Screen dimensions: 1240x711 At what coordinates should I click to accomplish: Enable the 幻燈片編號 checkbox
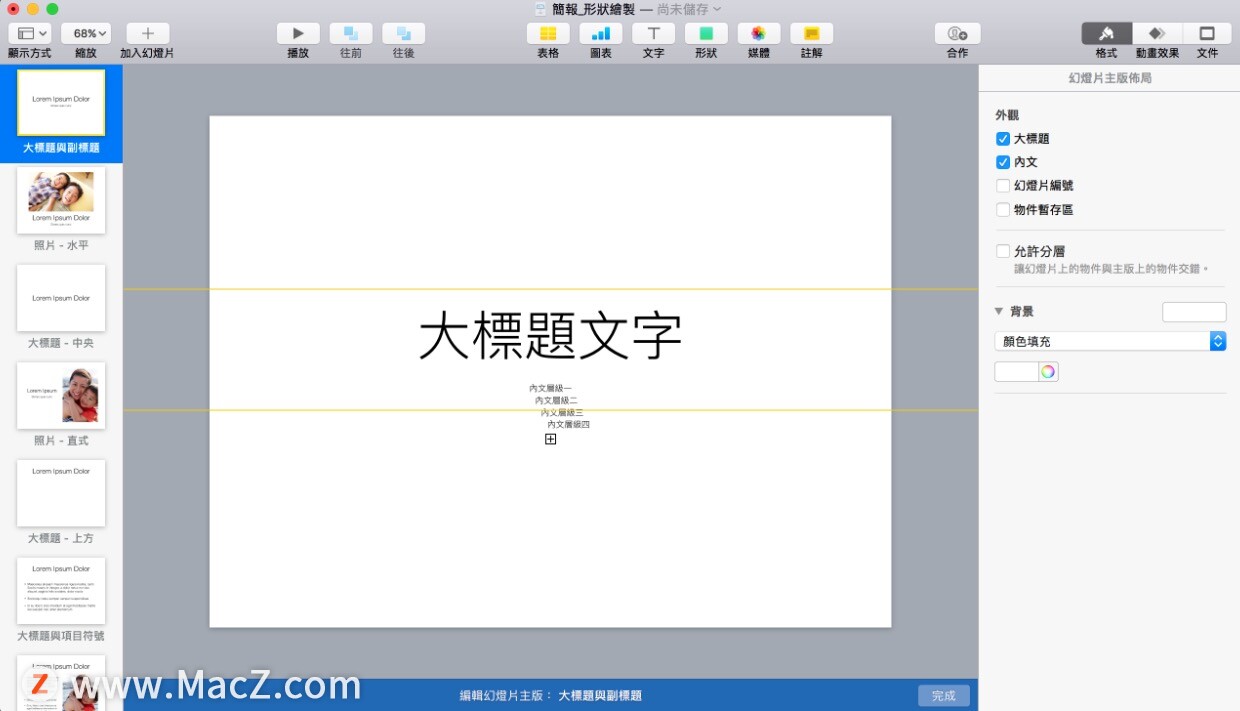pyautogui.click(x=1003, y=186)
